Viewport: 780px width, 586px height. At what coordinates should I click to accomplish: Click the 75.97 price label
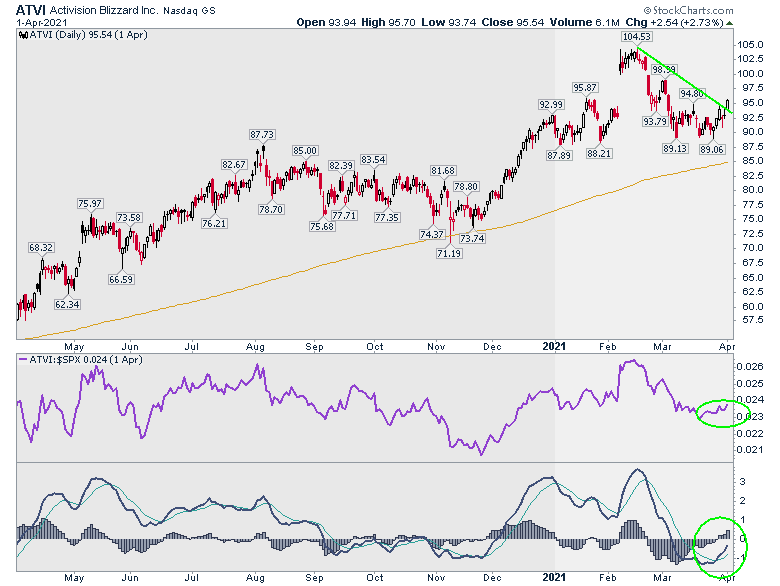(x=90, y=204)
